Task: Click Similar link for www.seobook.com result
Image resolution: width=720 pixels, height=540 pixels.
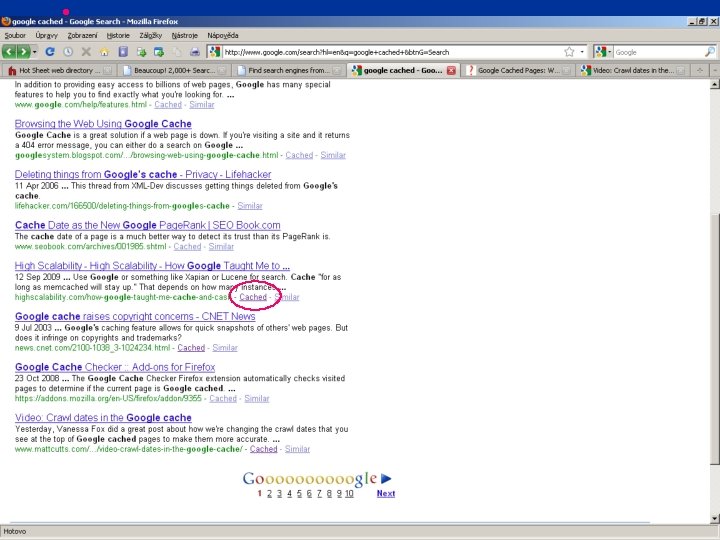Action: coord(221,247)
